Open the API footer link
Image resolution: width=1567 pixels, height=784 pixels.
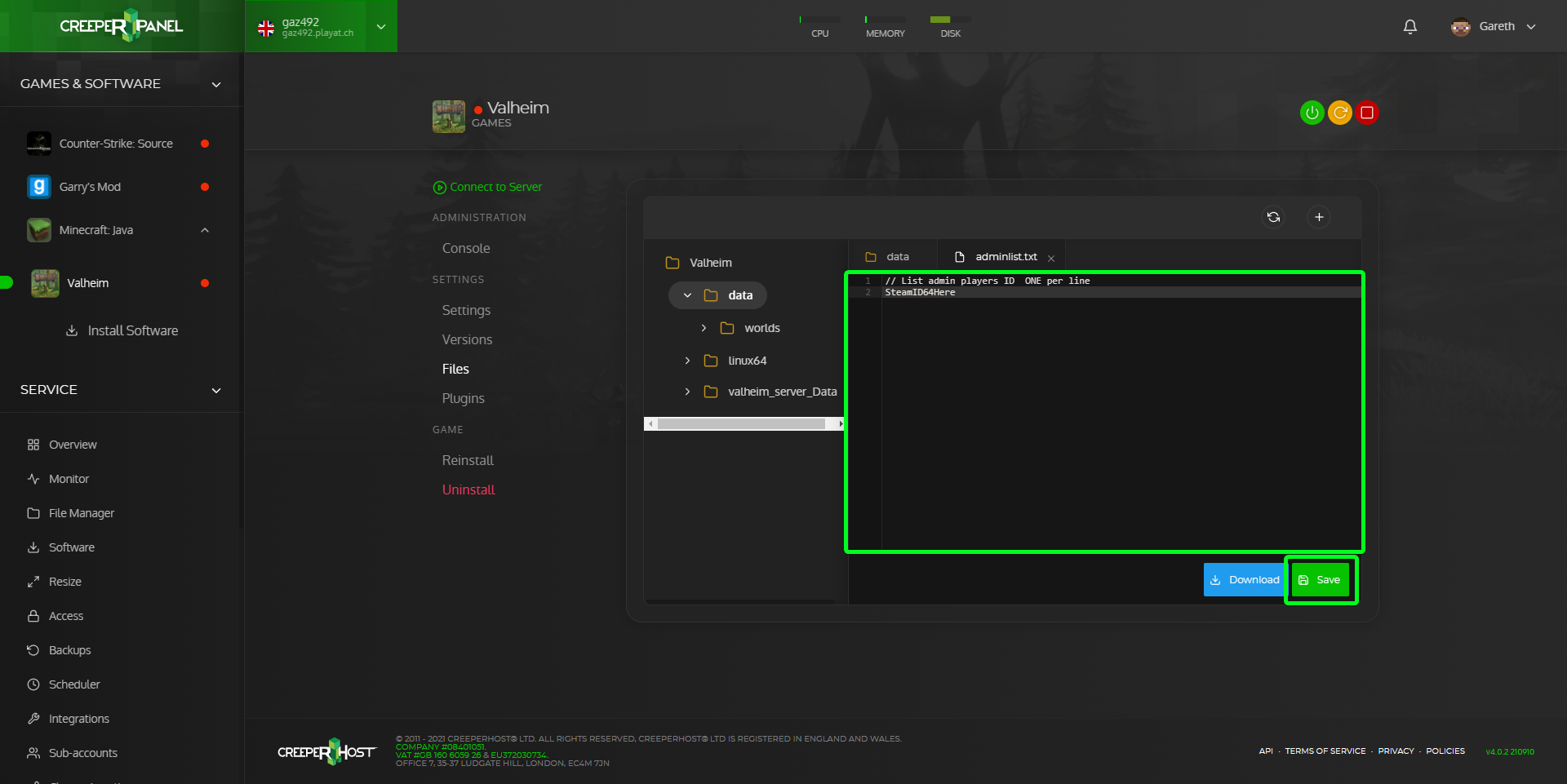point(1266,751)
